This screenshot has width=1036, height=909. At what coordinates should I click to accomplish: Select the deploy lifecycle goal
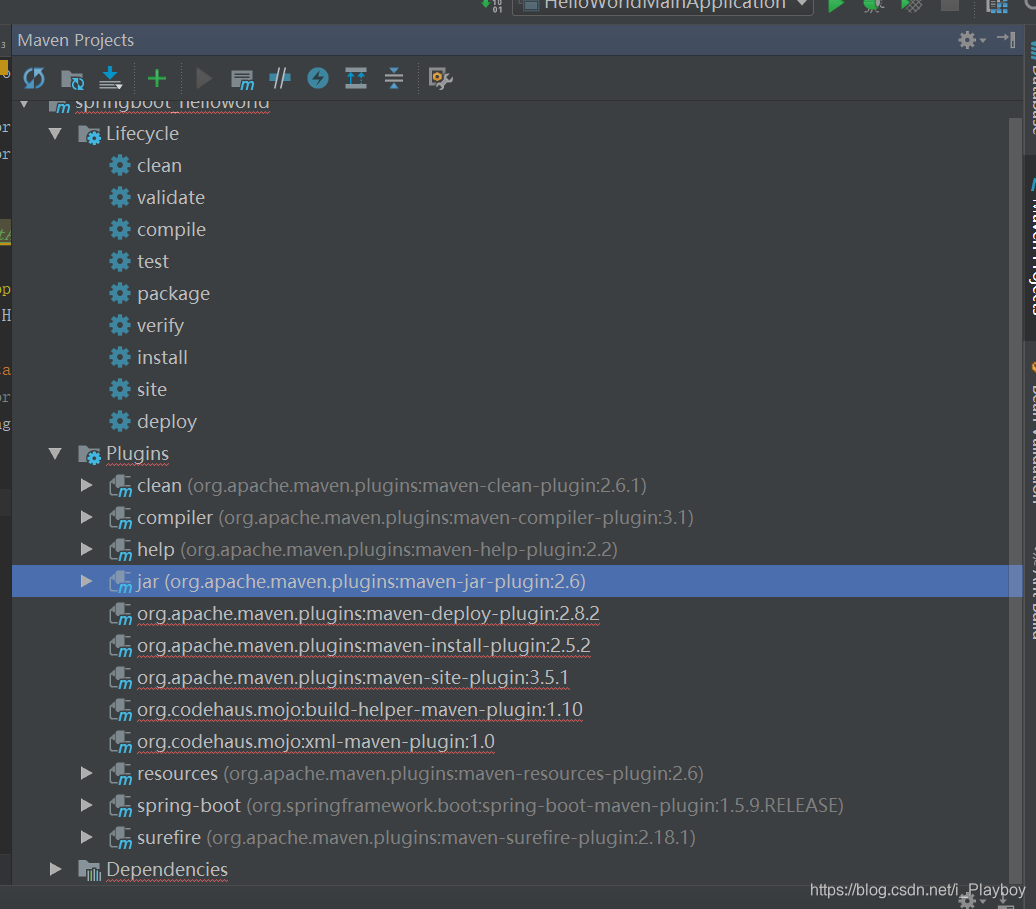166,421
